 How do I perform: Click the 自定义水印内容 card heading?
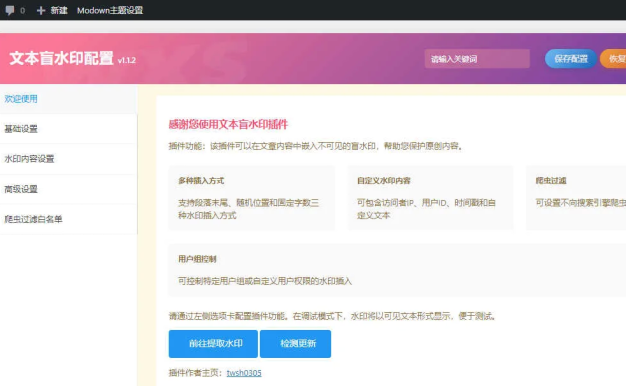(x=384, y=181)
